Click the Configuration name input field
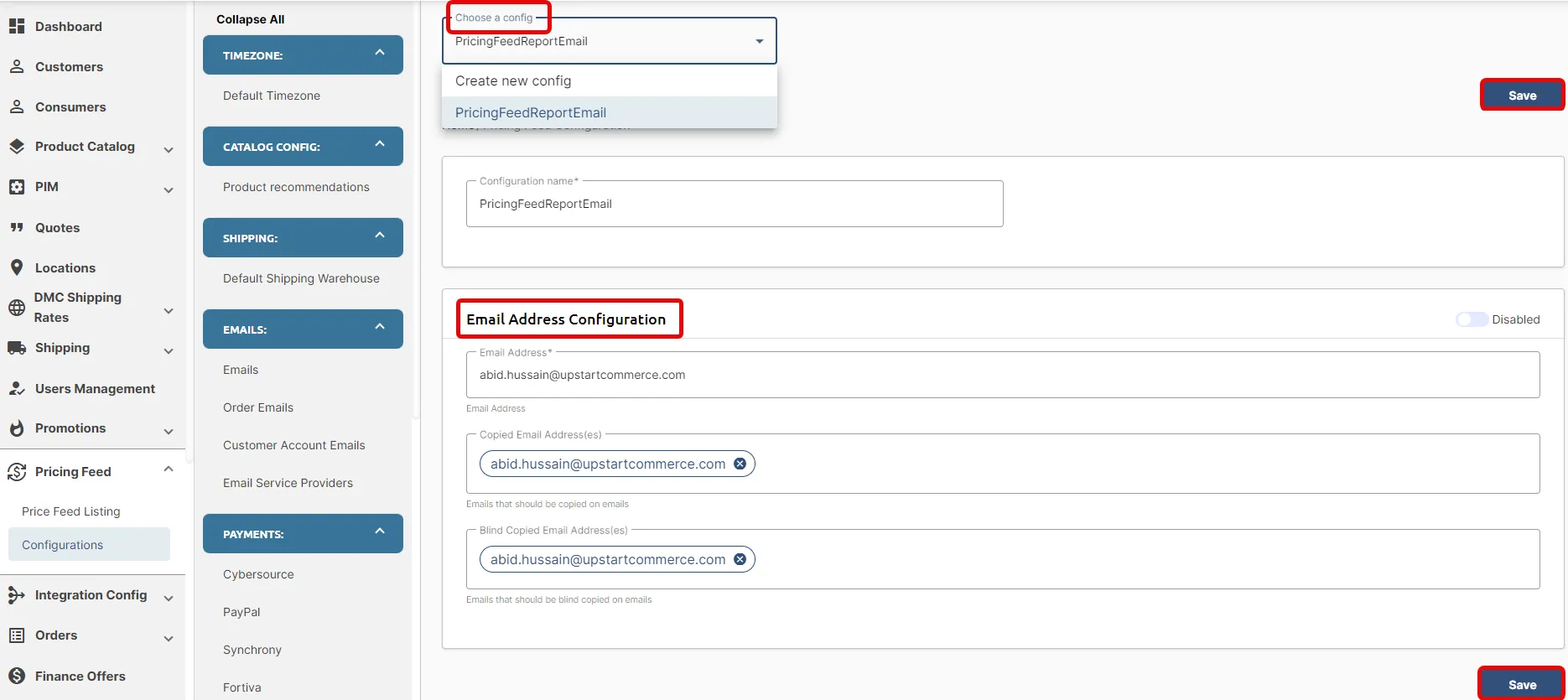Image resolution: width=1568 pixels, height=700 pixels. [x=735, y=204]
